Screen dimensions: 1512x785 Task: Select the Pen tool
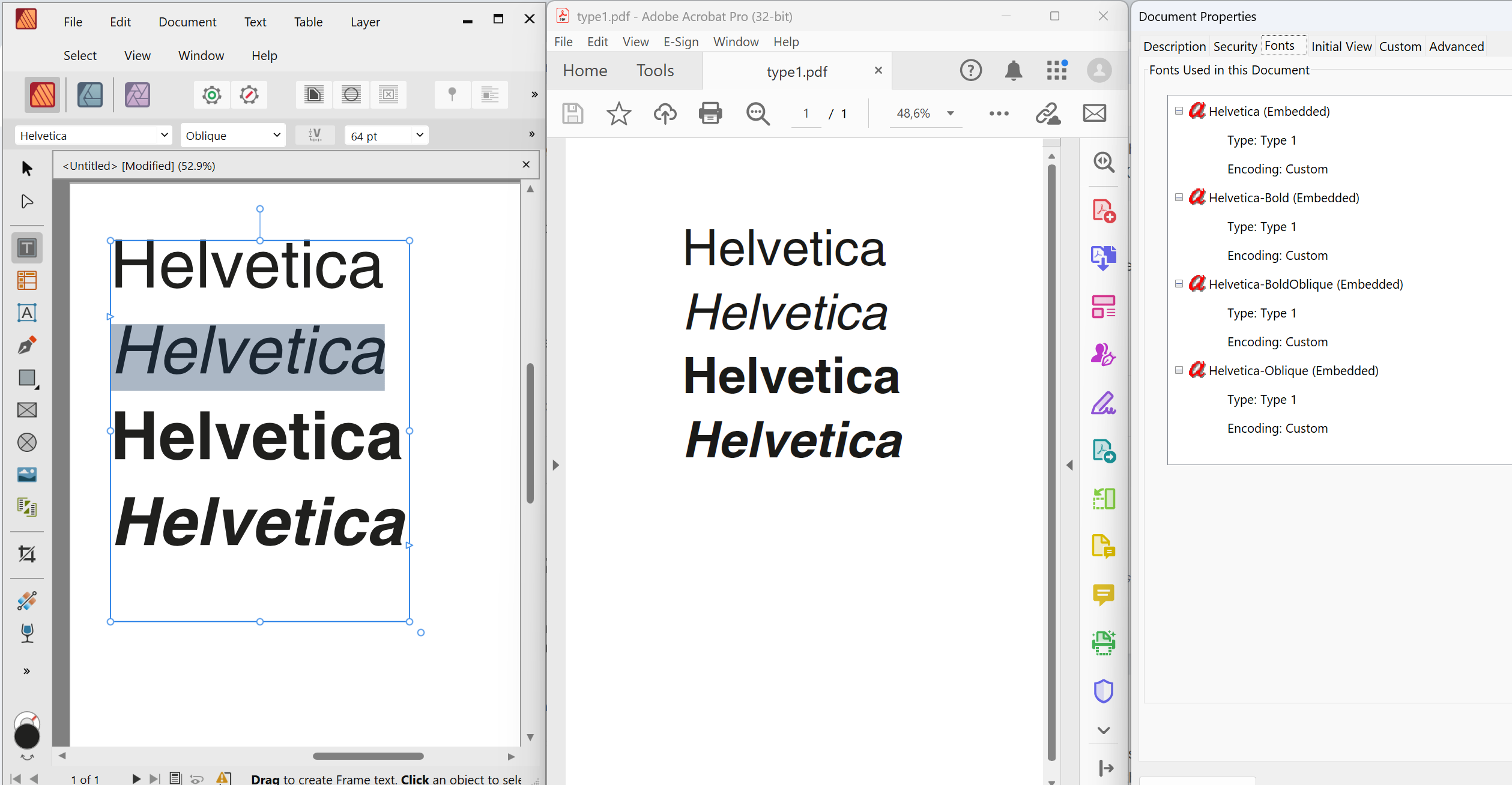pos(27,345)
